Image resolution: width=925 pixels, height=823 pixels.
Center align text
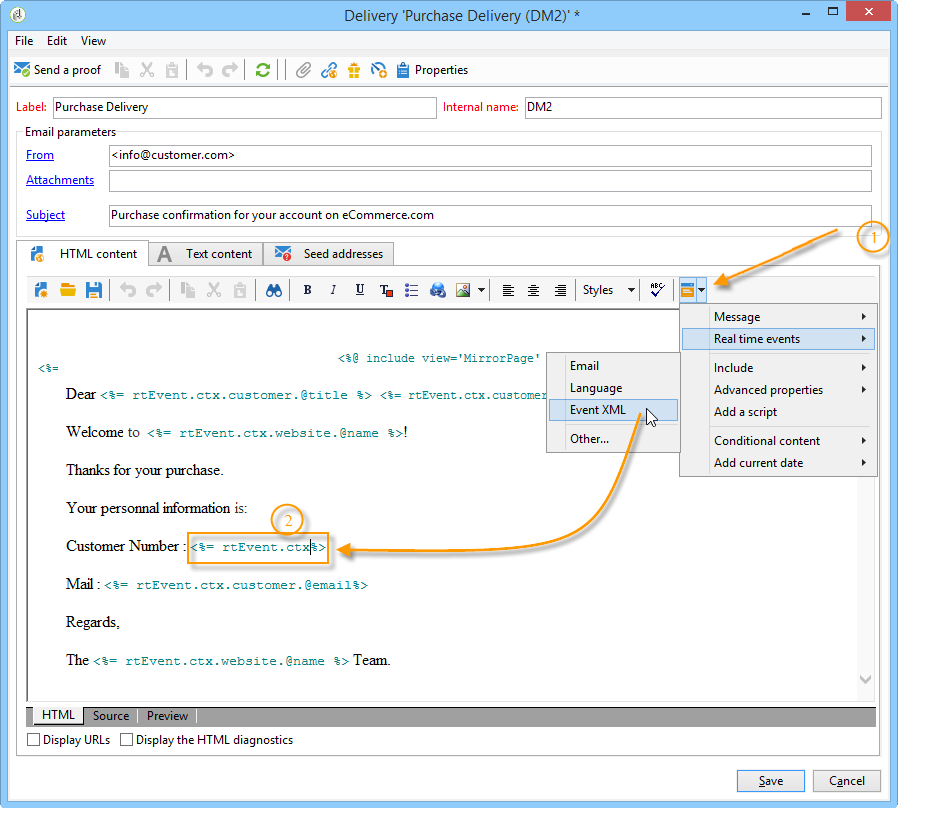coord(533,290)
